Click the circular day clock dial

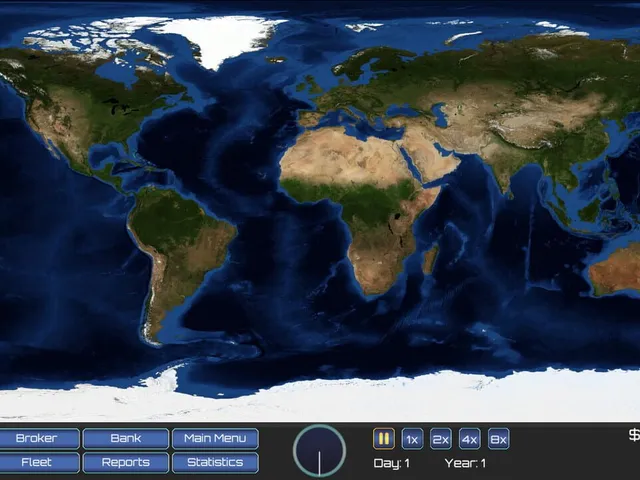click(320, 451)
